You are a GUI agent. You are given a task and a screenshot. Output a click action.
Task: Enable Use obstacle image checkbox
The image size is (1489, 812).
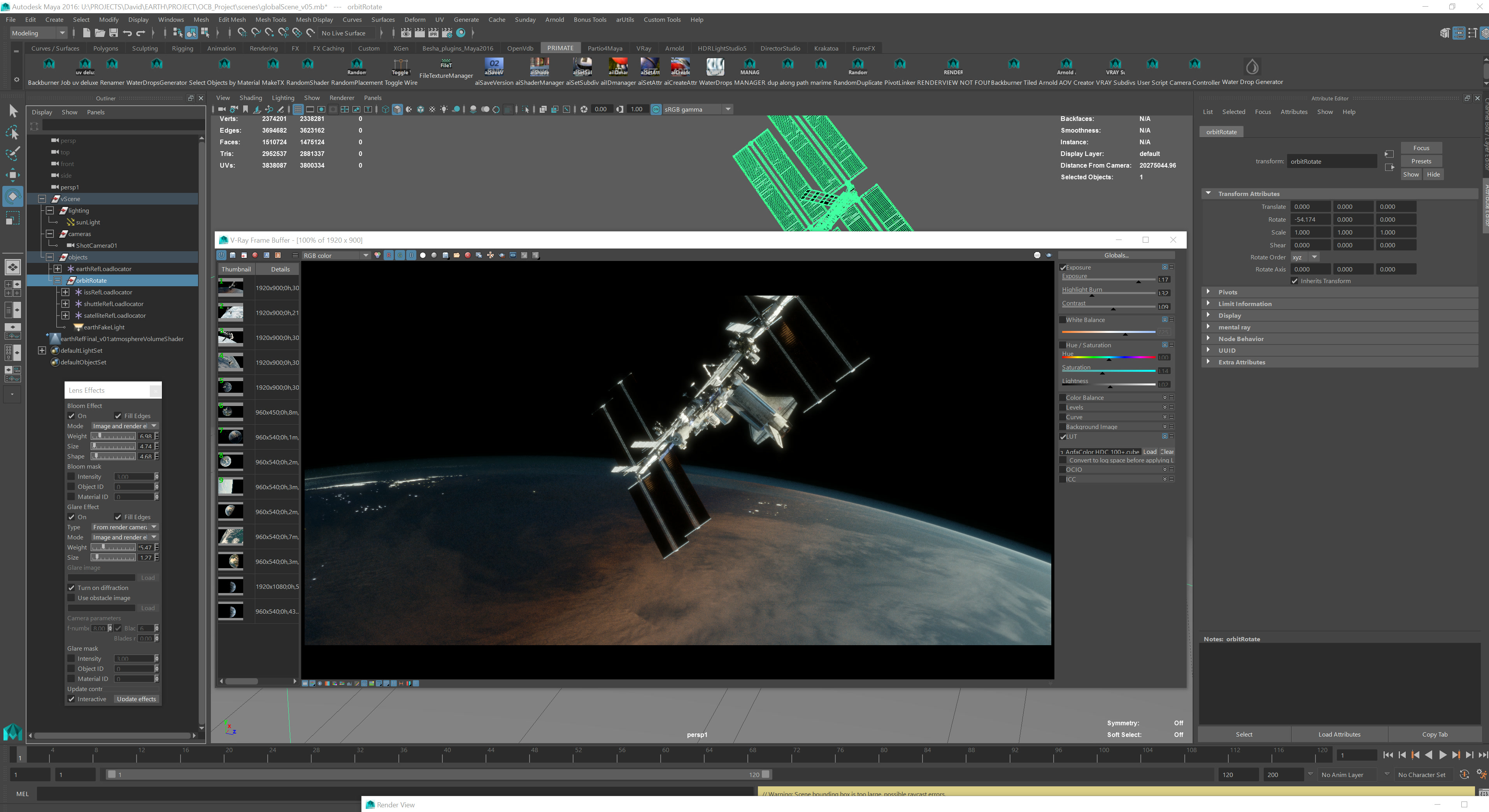[71, 598]
